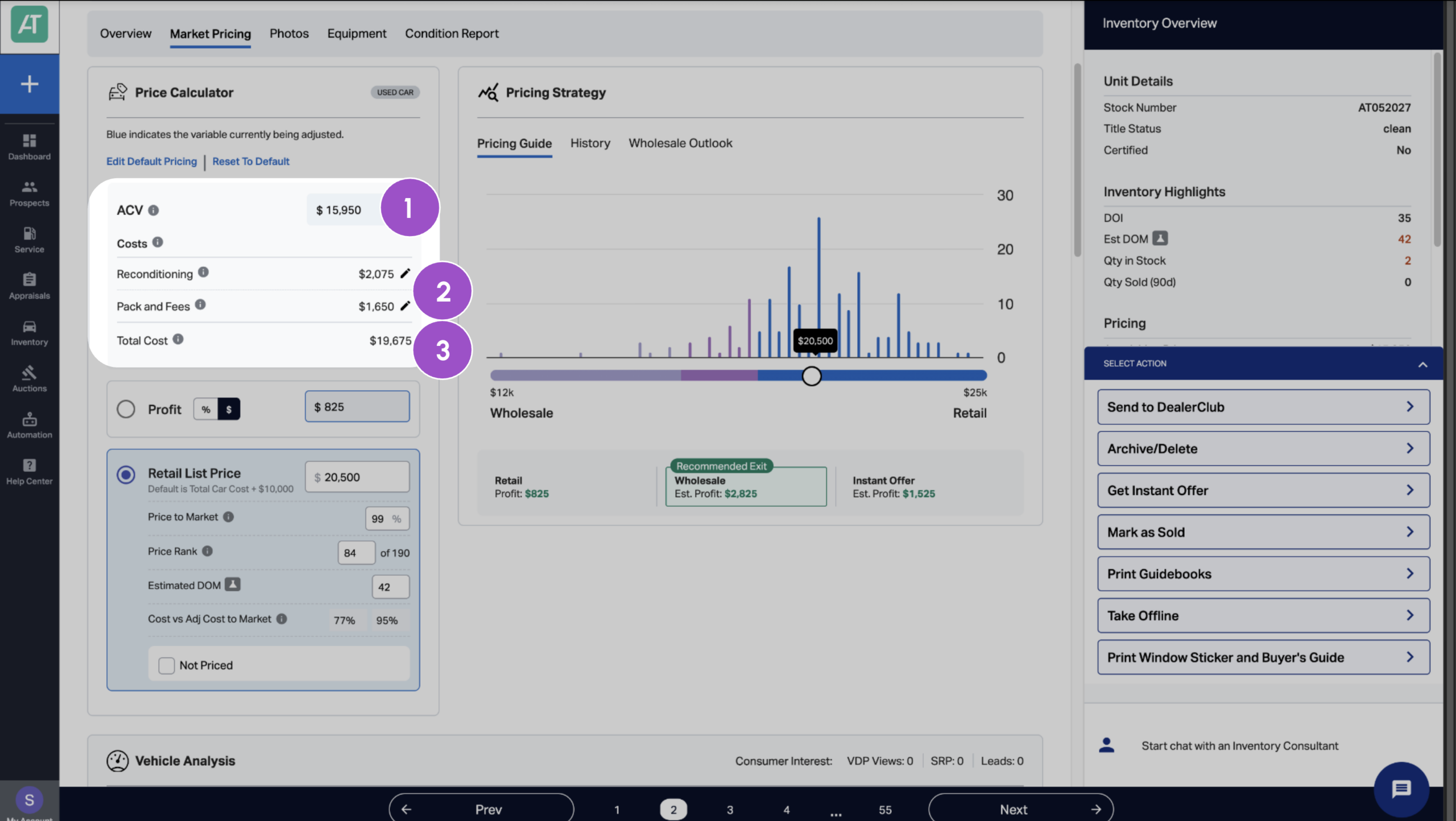
Task: Collapse the Select Action panel
Action: pyautogui.click(x=1422, y=364)
